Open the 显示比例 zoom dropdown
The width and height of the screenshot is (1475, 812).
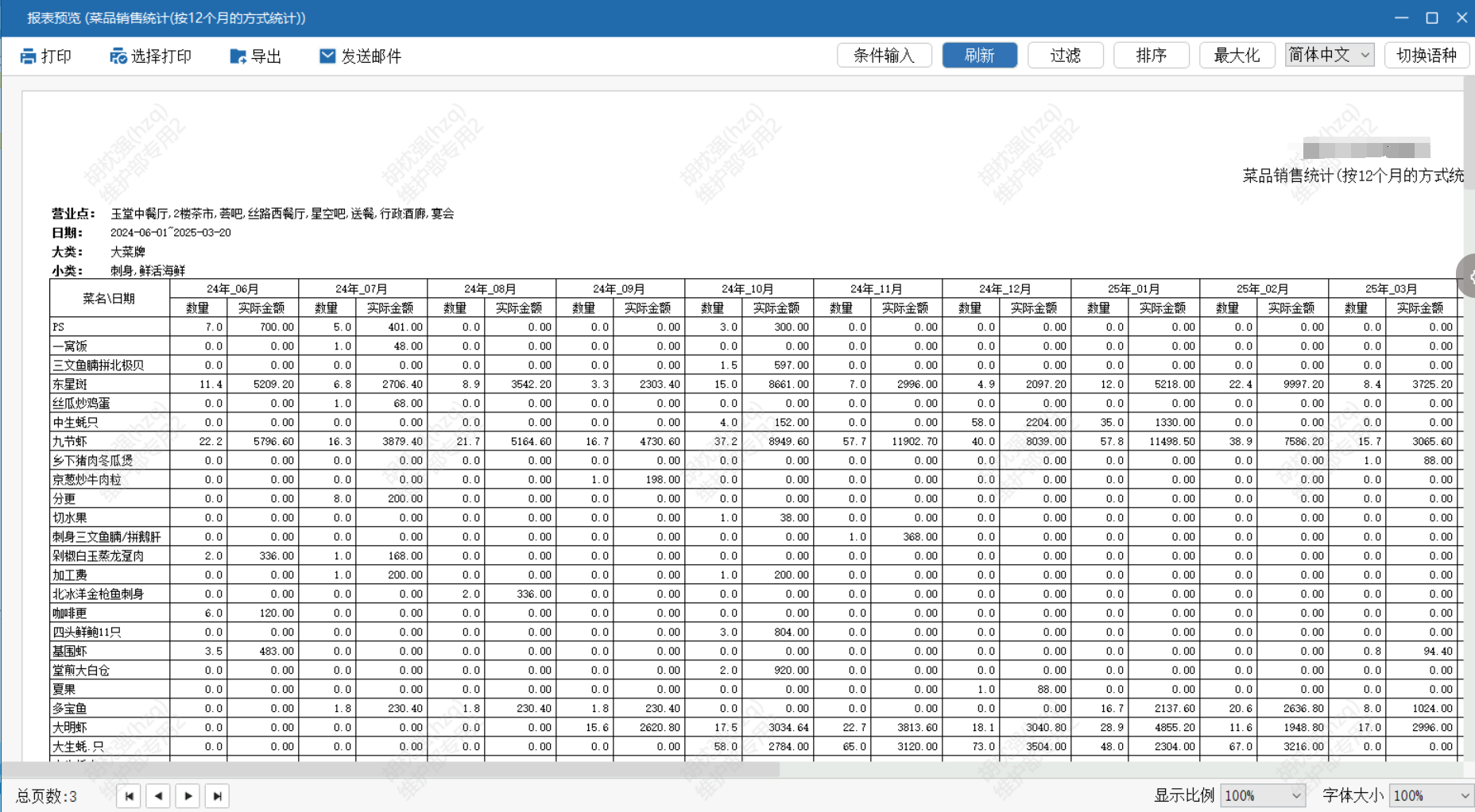(x=1263, y=795)
